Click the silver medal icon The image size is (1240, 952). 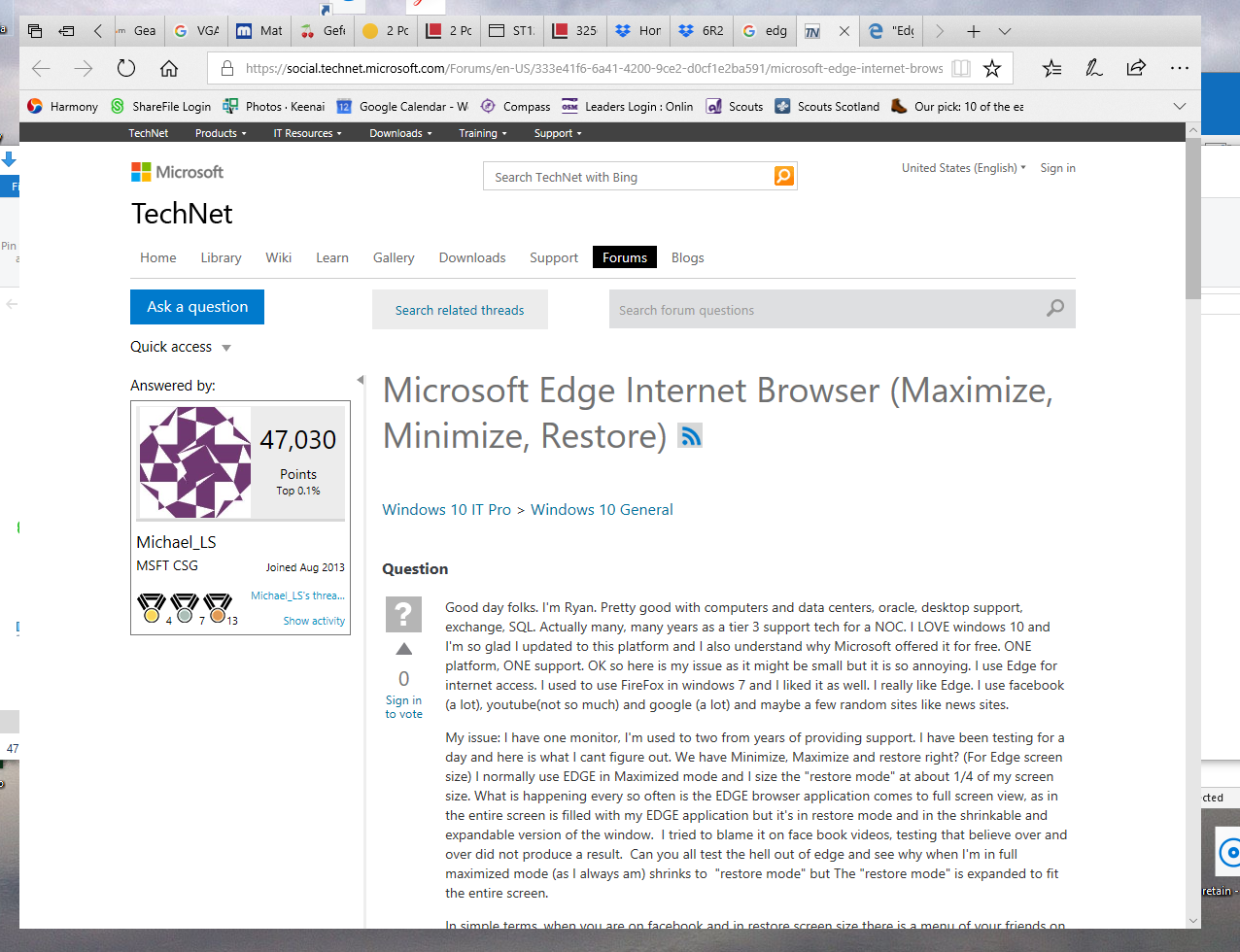pyautogui.click(x=185, y=607)
